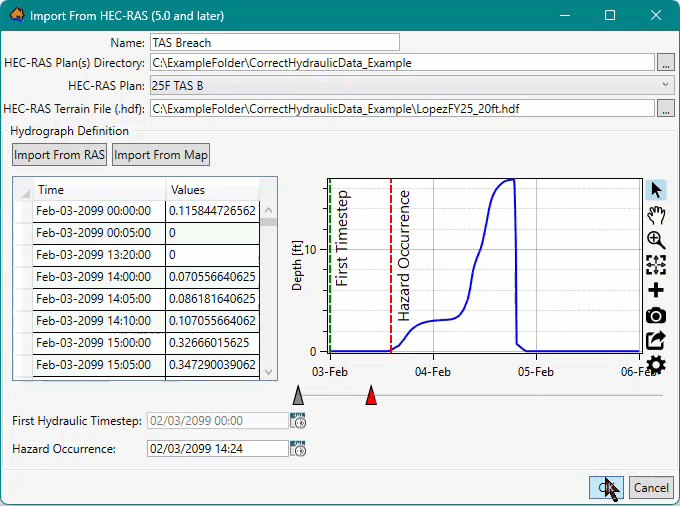The width and height of the screenshot is (680, 506).
Task: Click the Time column header
Action: 99,190
